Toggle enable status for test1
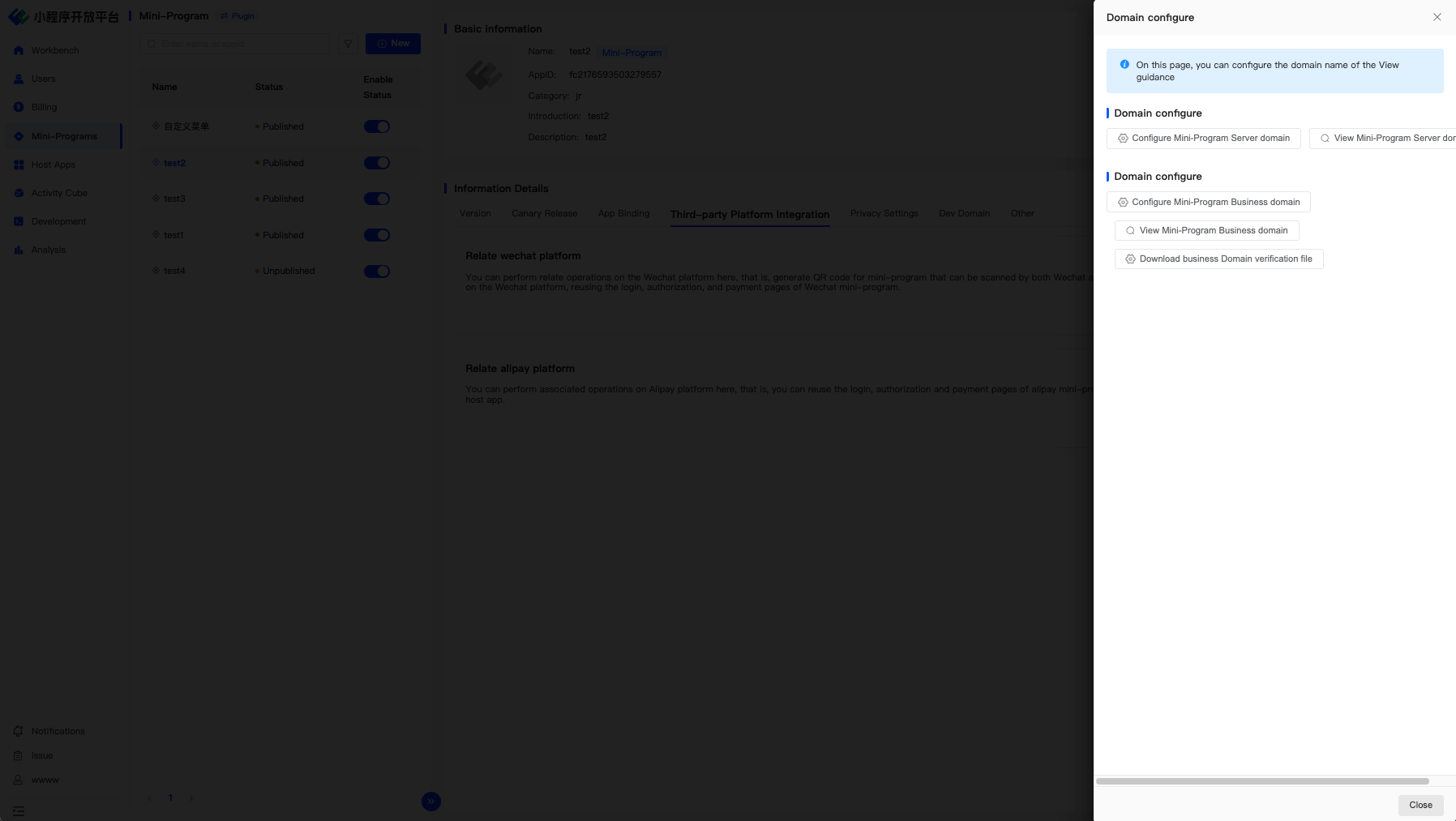1456x821 pixels. pyautogui.click(x=377, y=235)
